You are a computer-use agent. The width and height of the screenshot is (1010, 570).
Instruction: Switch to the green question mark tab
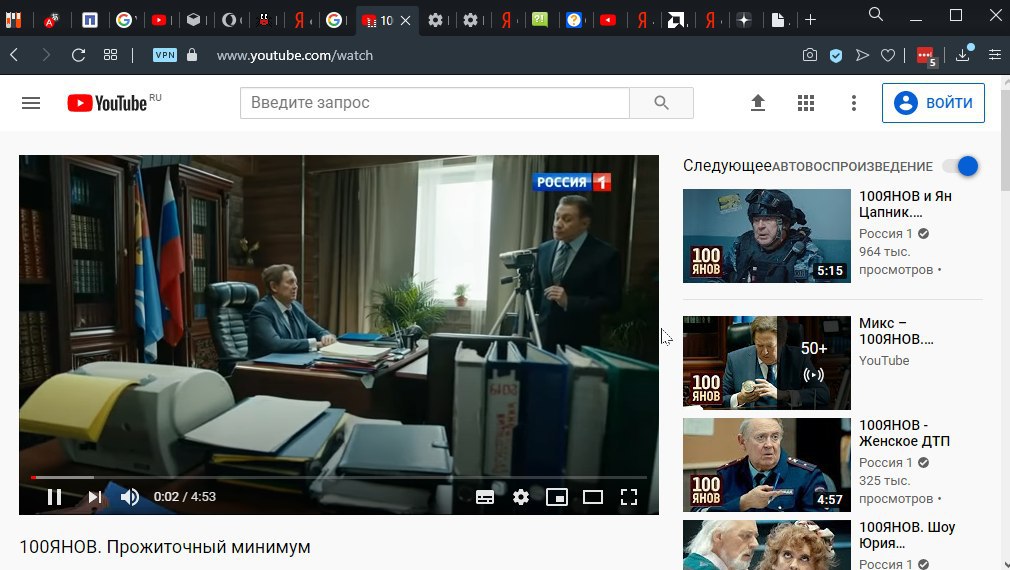(540, 20)
